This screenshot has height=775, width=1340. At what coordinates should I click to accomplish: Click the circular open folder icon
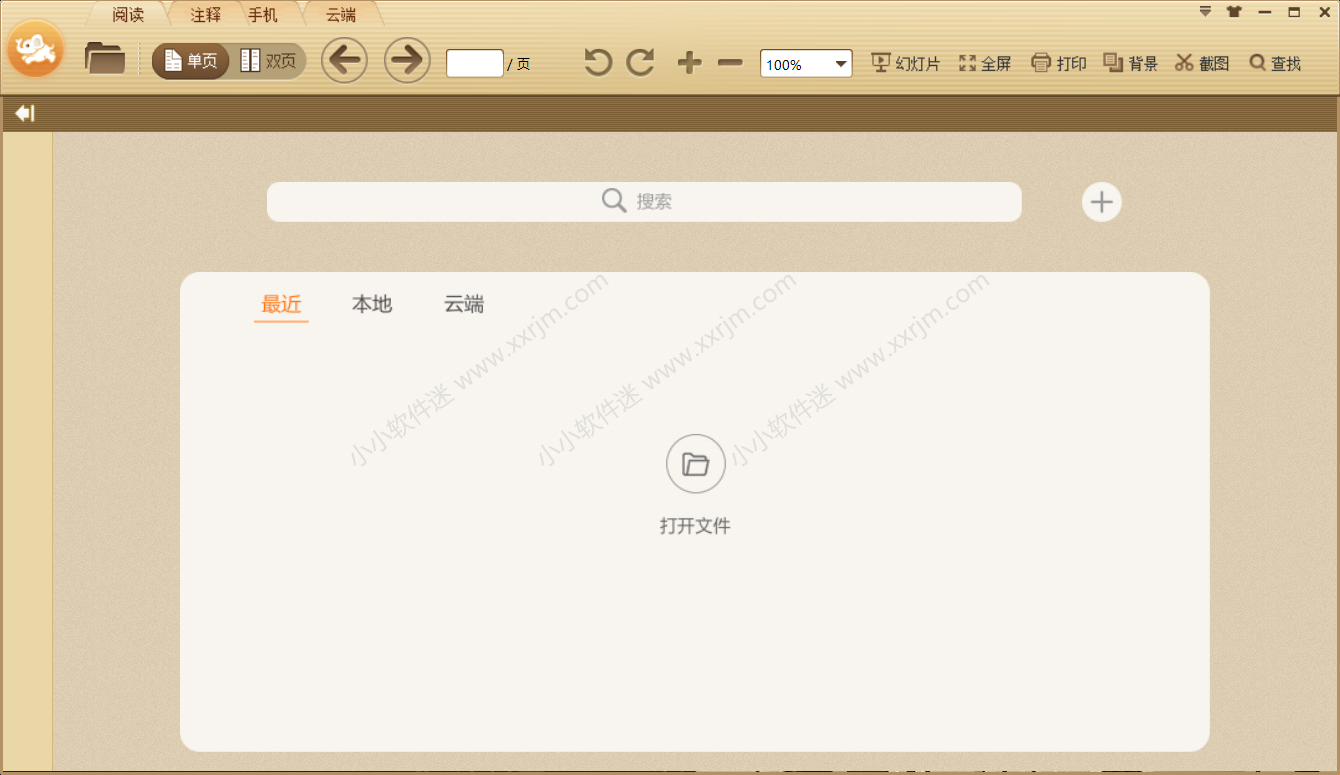695,464
